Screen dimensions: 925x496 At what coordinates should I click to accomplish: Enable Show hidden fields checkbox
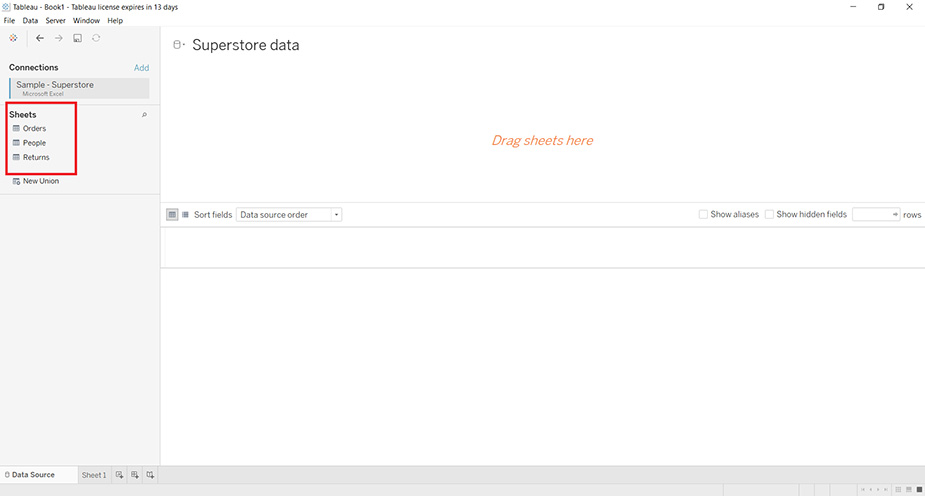(x=769, y=215)
